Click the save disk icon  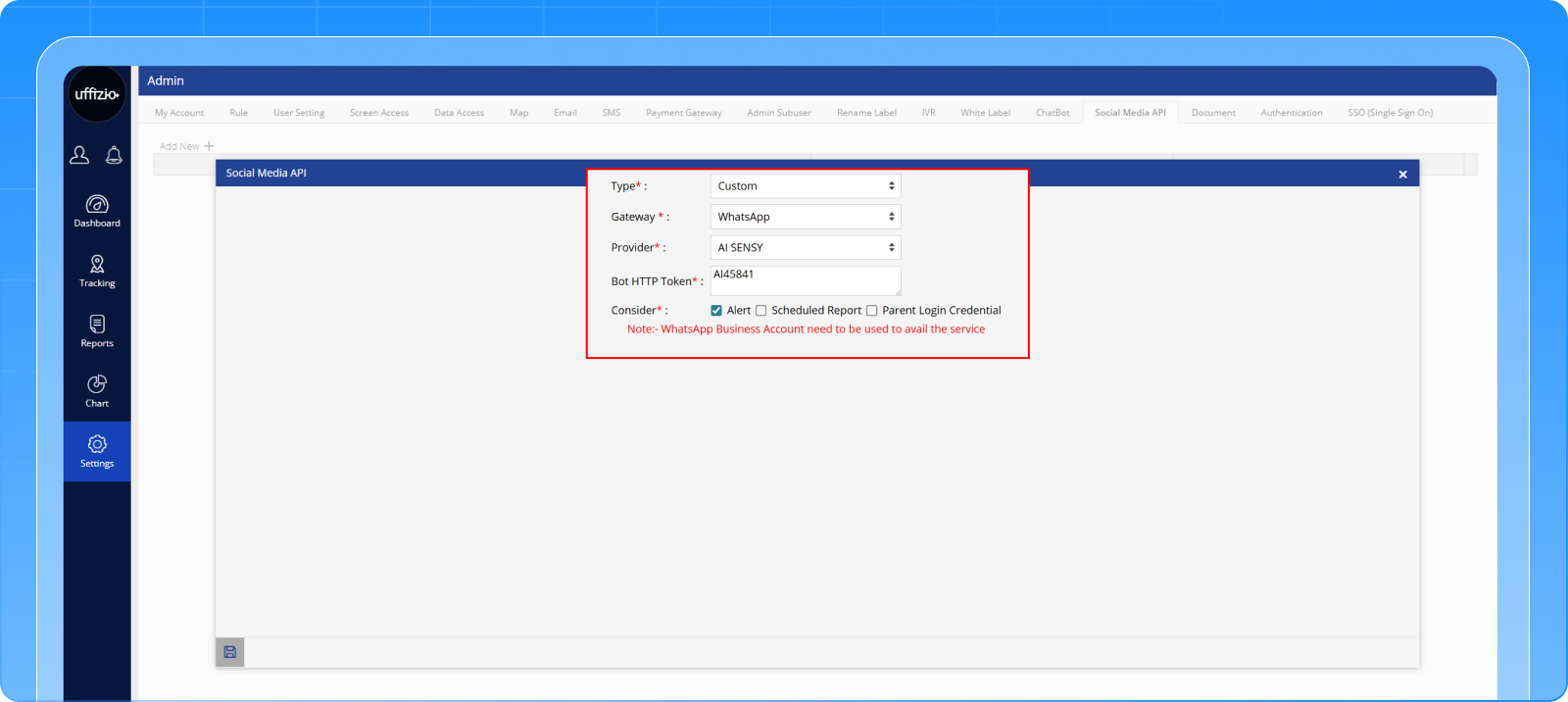tap(230, 652)
